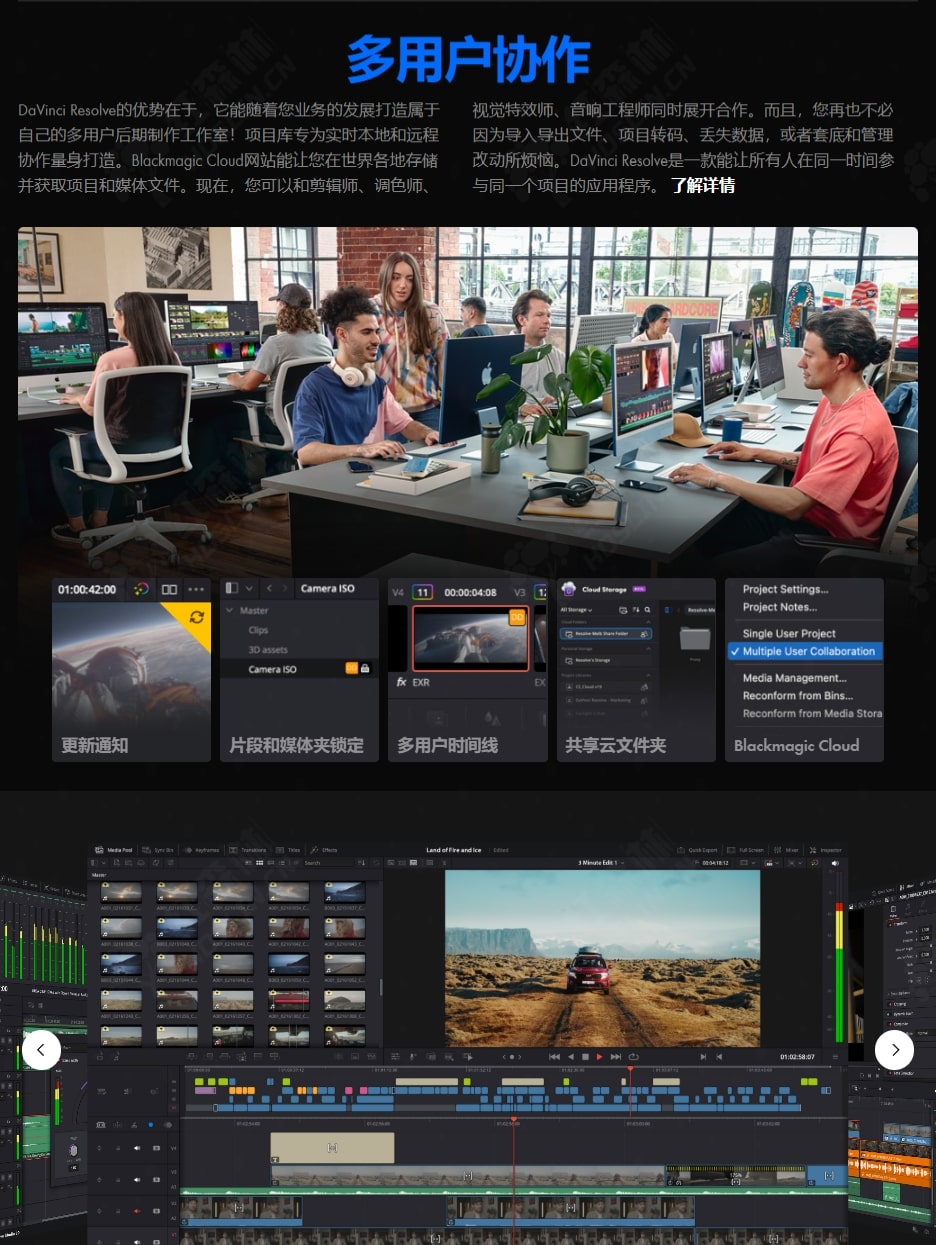This screenshot has height=1245, width=936.
Task: Click the viewer timecode 01:02:58:07
Action: 797,1056
